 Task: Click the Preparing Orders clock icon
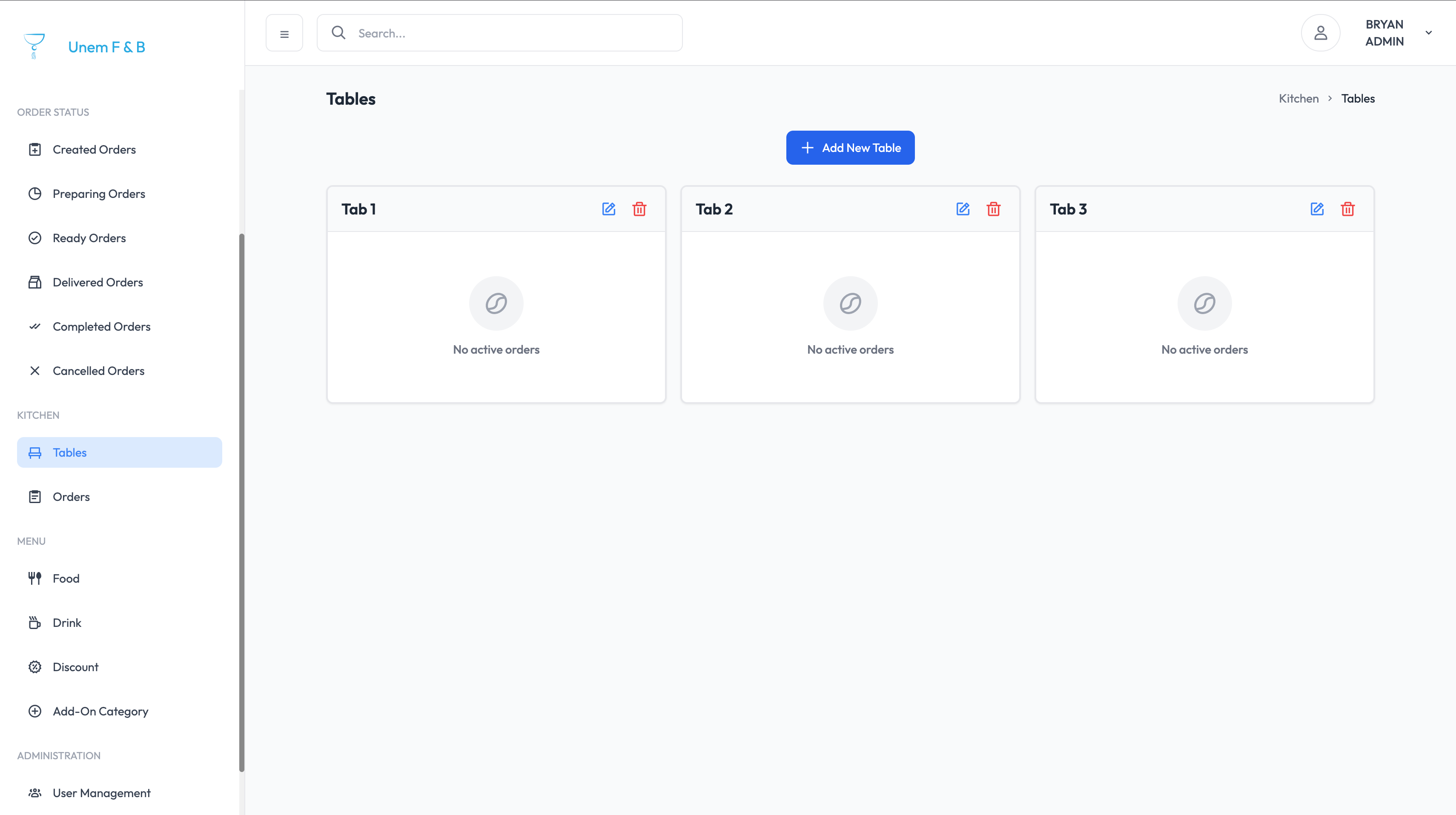pyautogui.click(x=35, y=193)
